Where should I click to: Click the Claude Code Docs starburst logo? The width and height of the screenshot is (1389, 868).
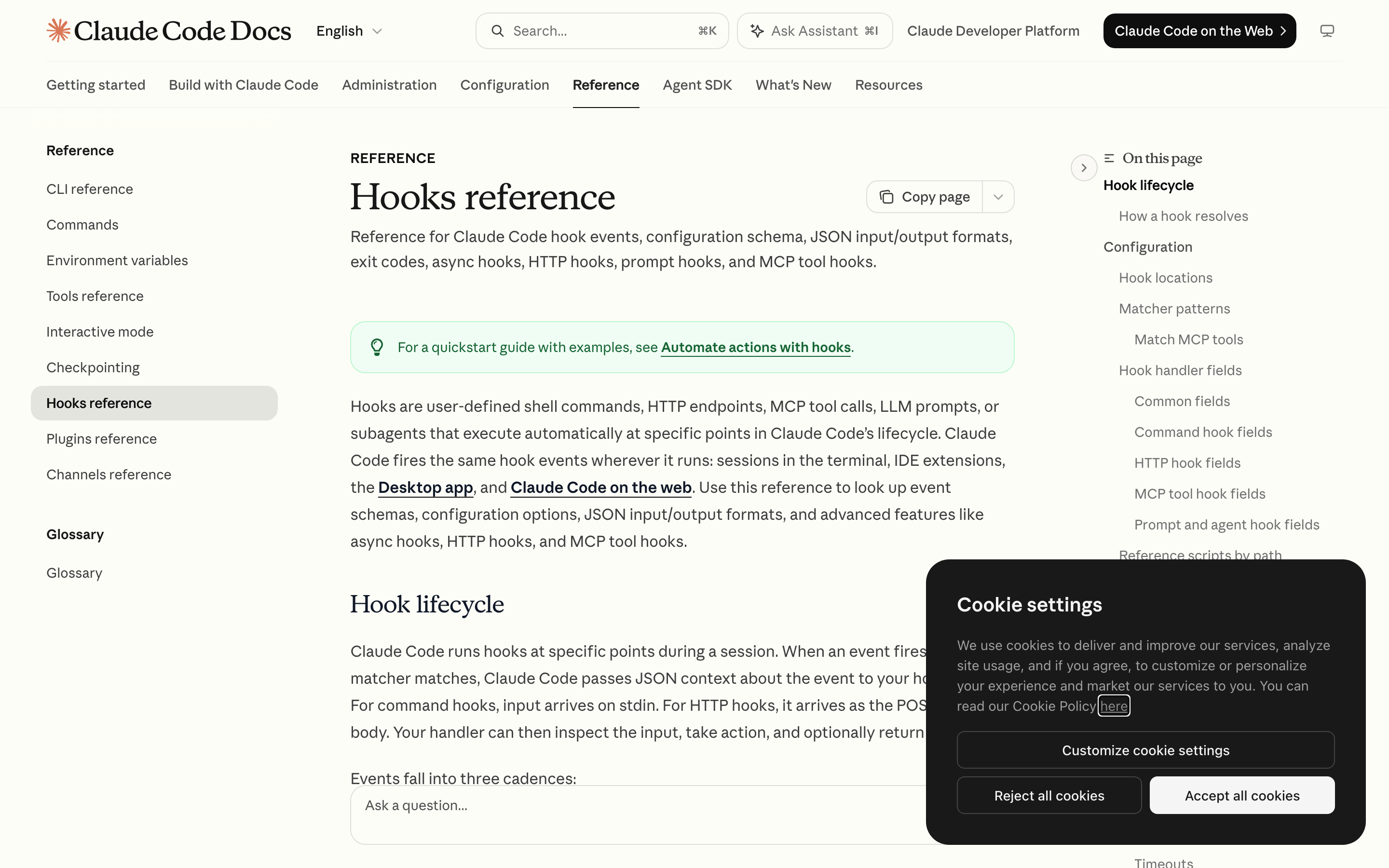(58, 30)
